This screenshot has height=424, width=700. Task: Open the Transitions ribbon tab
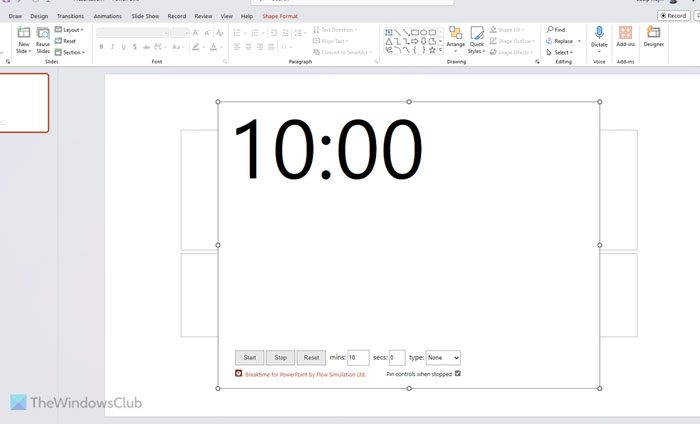[x=70, y=16]
